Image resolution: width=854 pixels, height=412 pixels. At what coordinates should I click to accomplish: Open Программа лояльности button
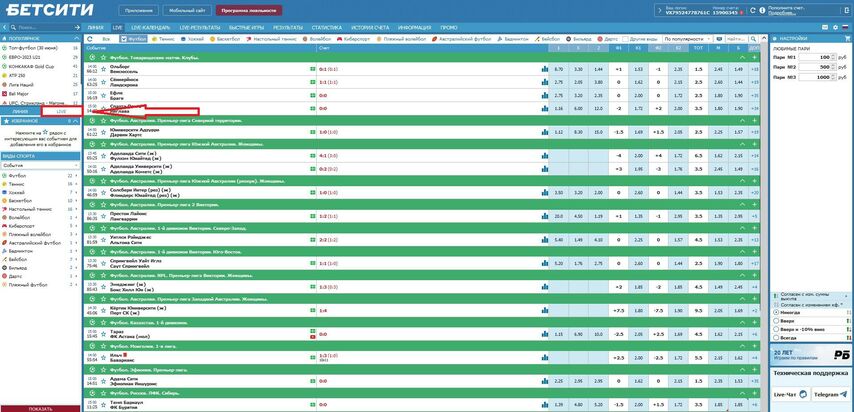click(249, 10)
